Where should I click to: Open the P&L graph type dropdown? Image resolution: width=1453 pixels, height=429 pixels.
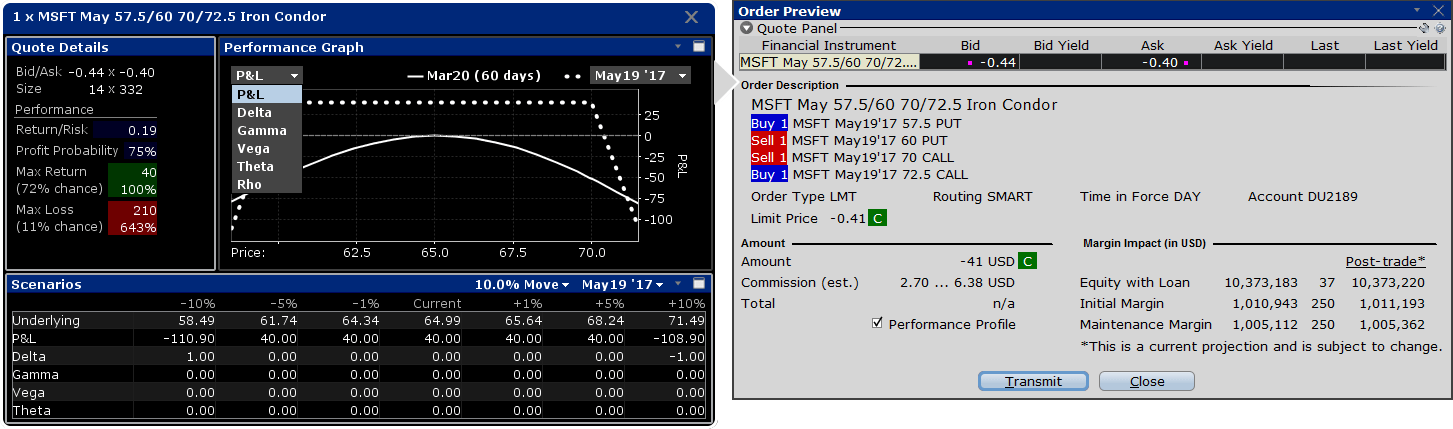(266, 76)
